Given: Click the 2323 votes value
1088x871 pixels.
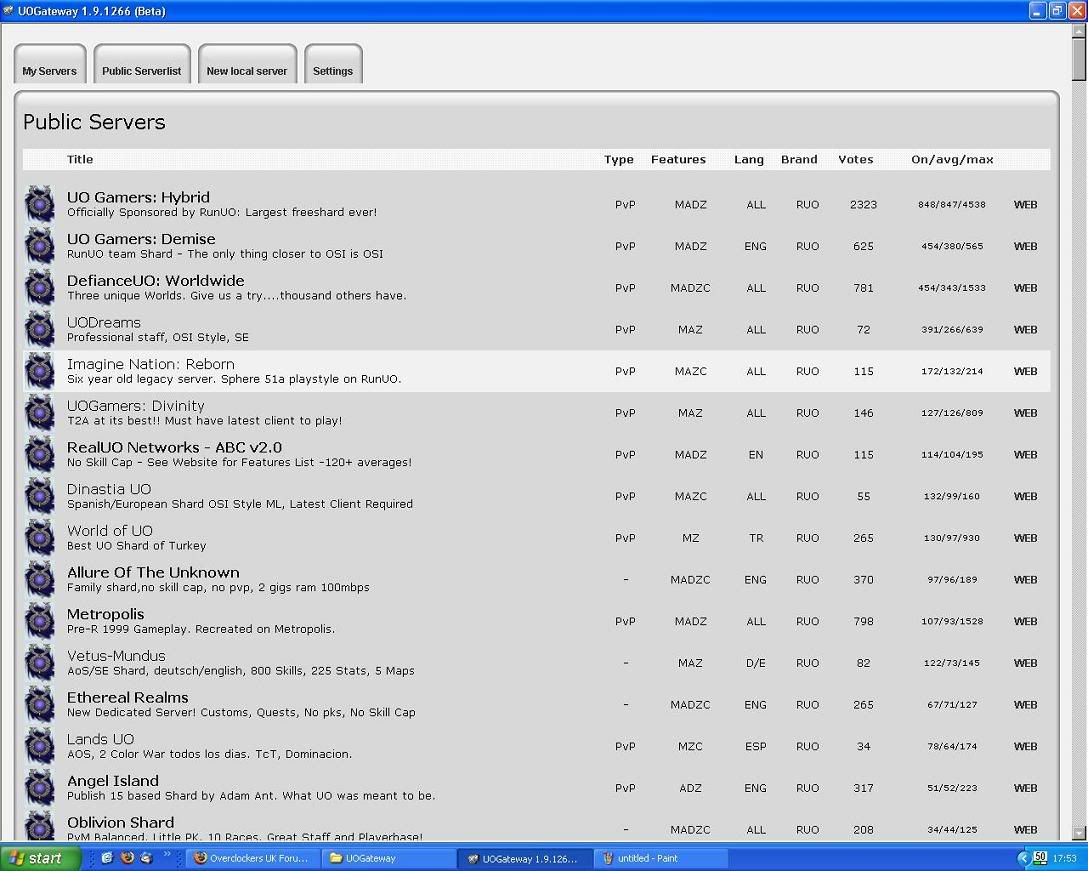Looking at the screenshot, I should 863,205.
